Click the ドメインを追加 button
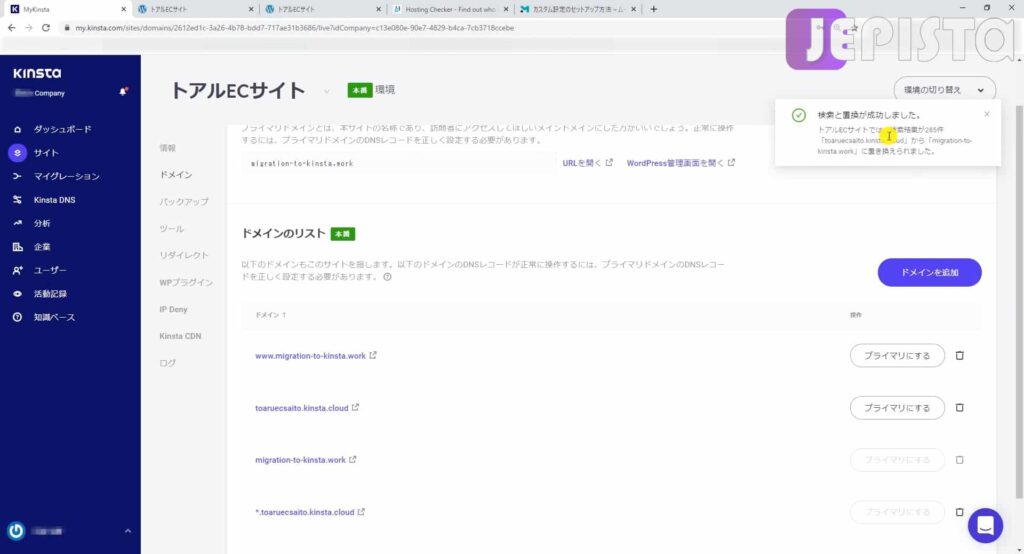 [x=929, y=272]
